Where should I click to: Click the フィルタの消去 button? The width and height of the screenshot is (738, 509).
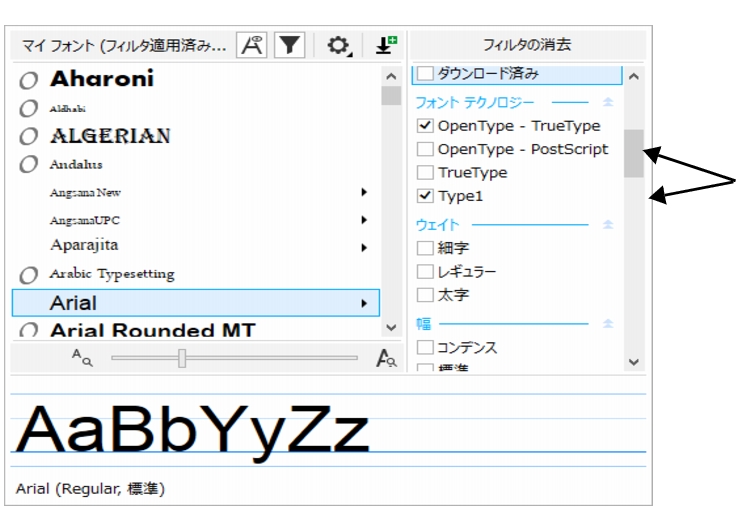click(x=527, y=45)
